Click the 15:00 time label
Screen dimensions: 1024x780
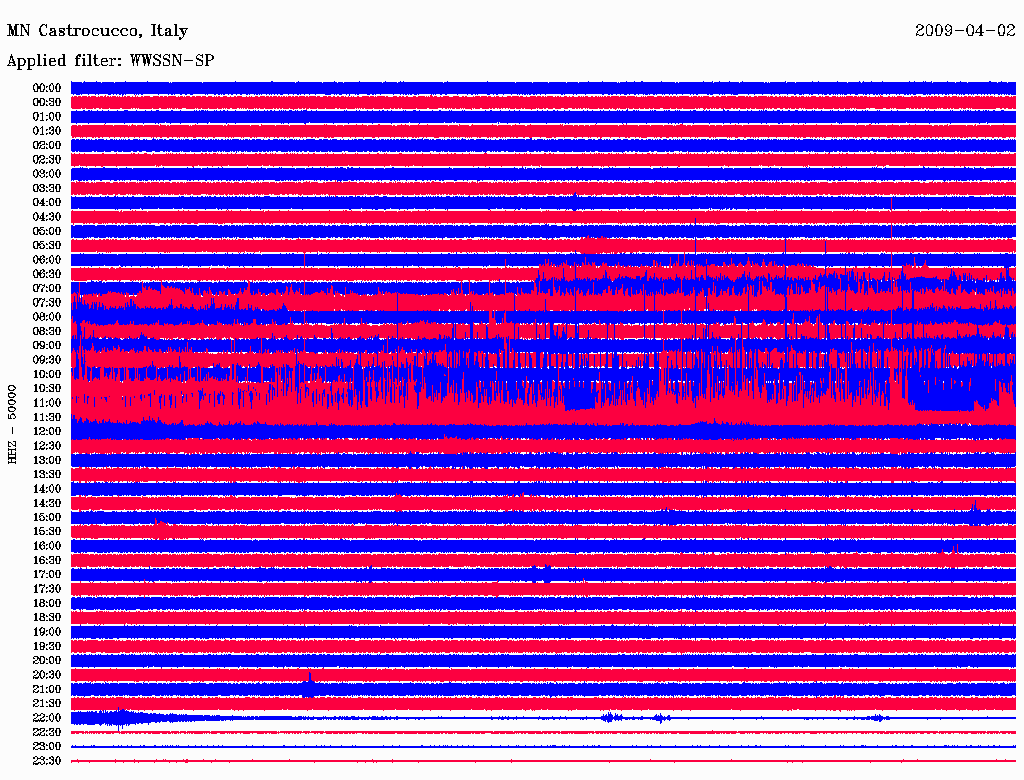(47, 517)
